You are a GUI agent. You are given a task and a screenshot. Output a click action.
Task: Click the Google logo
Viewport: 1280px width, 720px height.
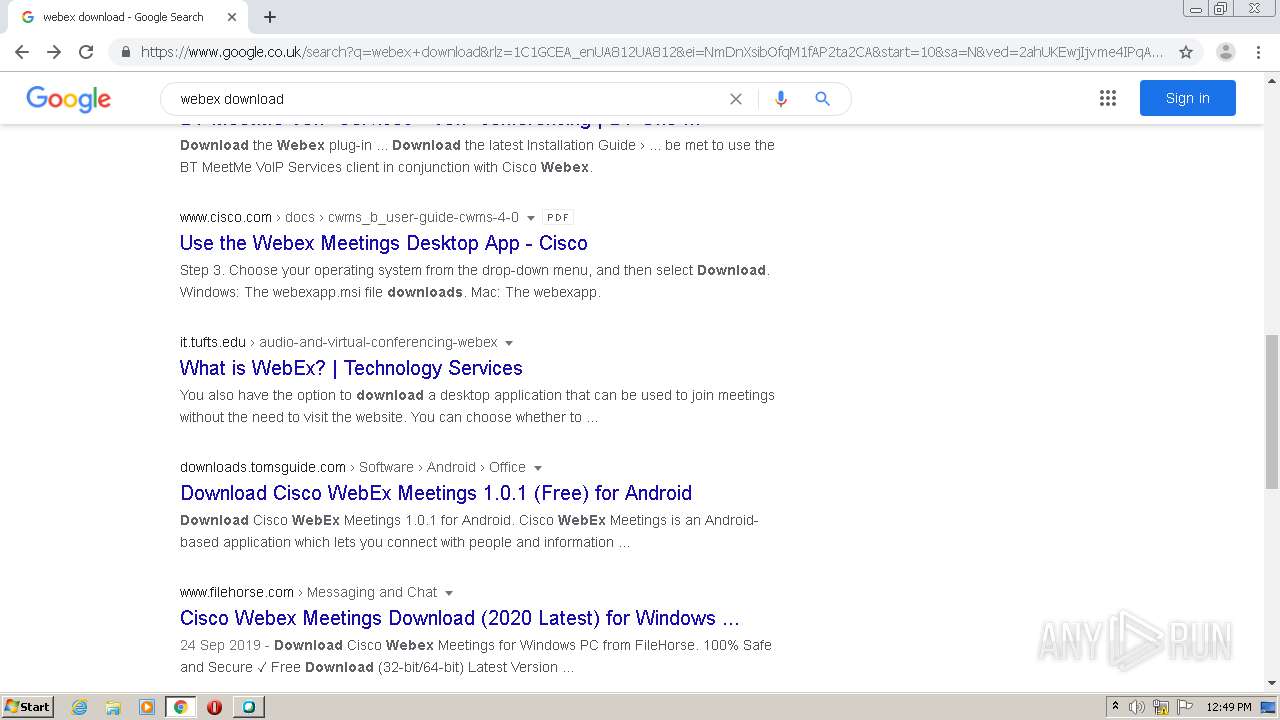68,98
